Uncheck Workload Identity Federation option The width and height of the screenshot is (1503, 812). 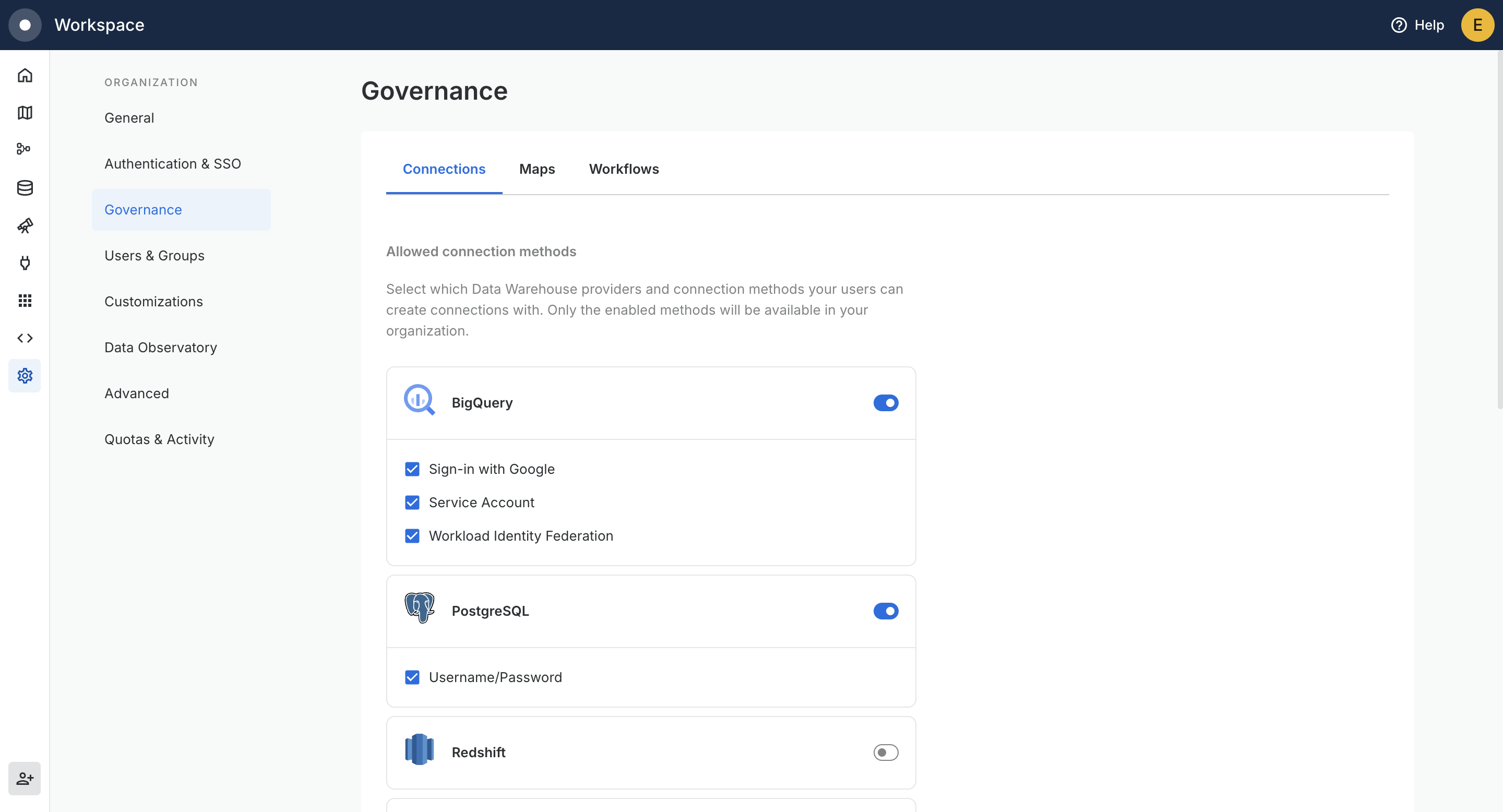point(412,536)
